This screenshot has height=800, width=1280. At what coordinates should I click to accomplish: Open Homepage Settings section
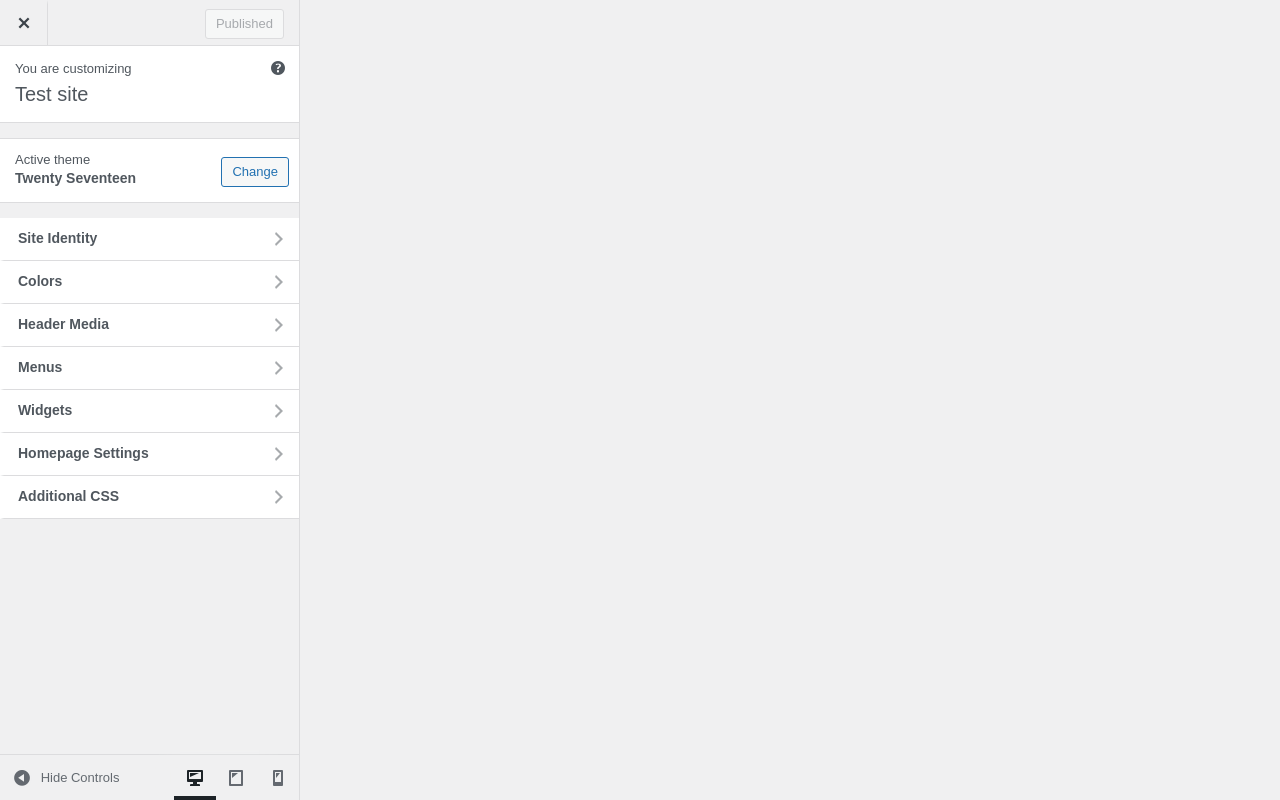150,454
